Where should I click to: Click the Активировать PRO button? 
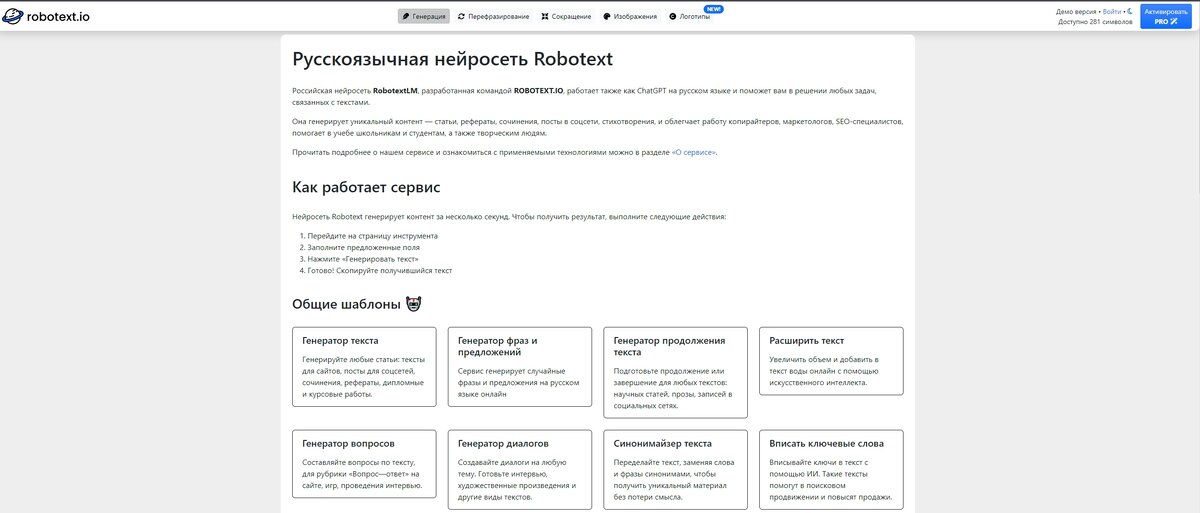pyautogui.click(x=1166, y=16)
